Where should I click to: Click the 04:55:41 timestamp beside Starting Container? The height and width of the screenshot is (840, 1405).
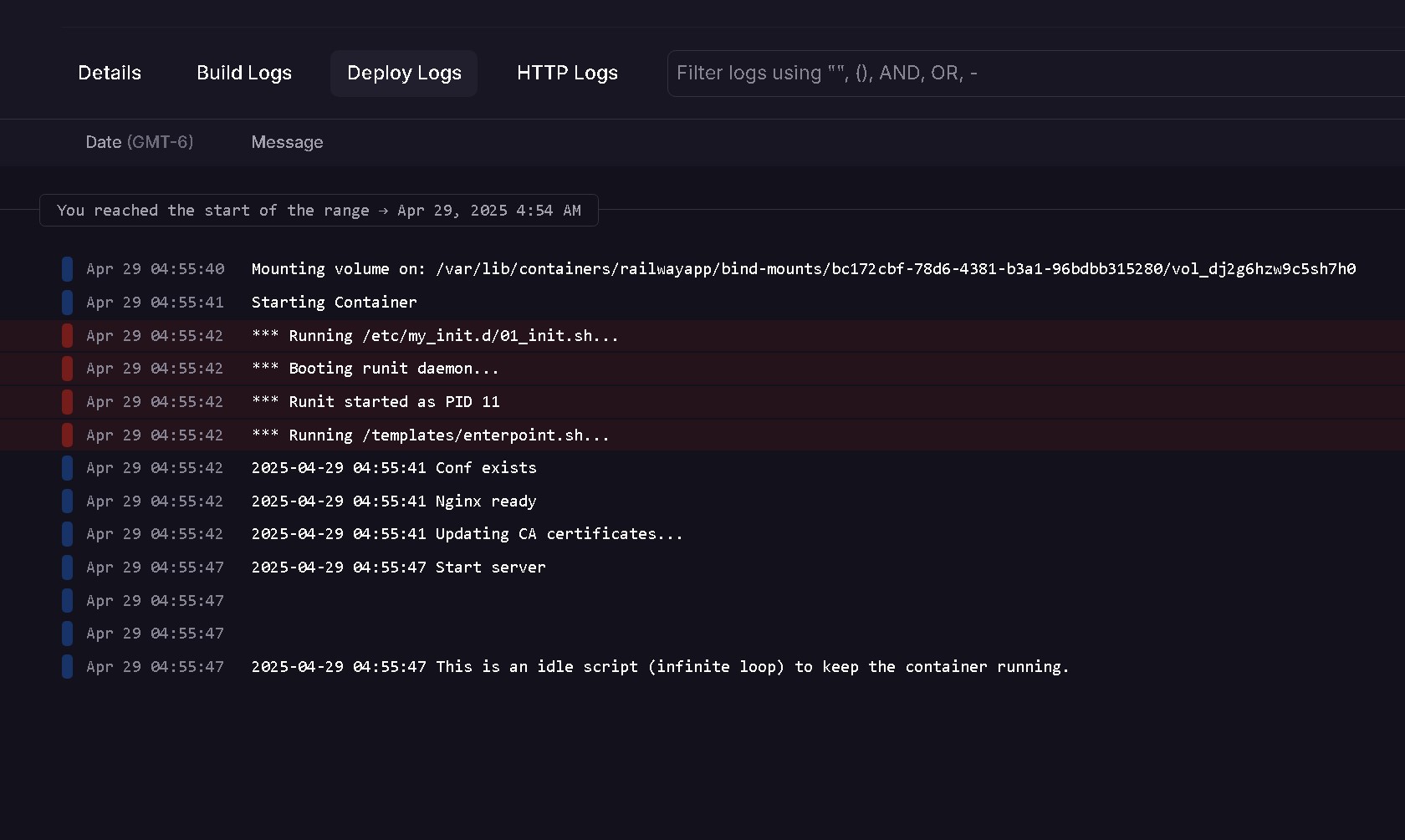click(156, 303)
